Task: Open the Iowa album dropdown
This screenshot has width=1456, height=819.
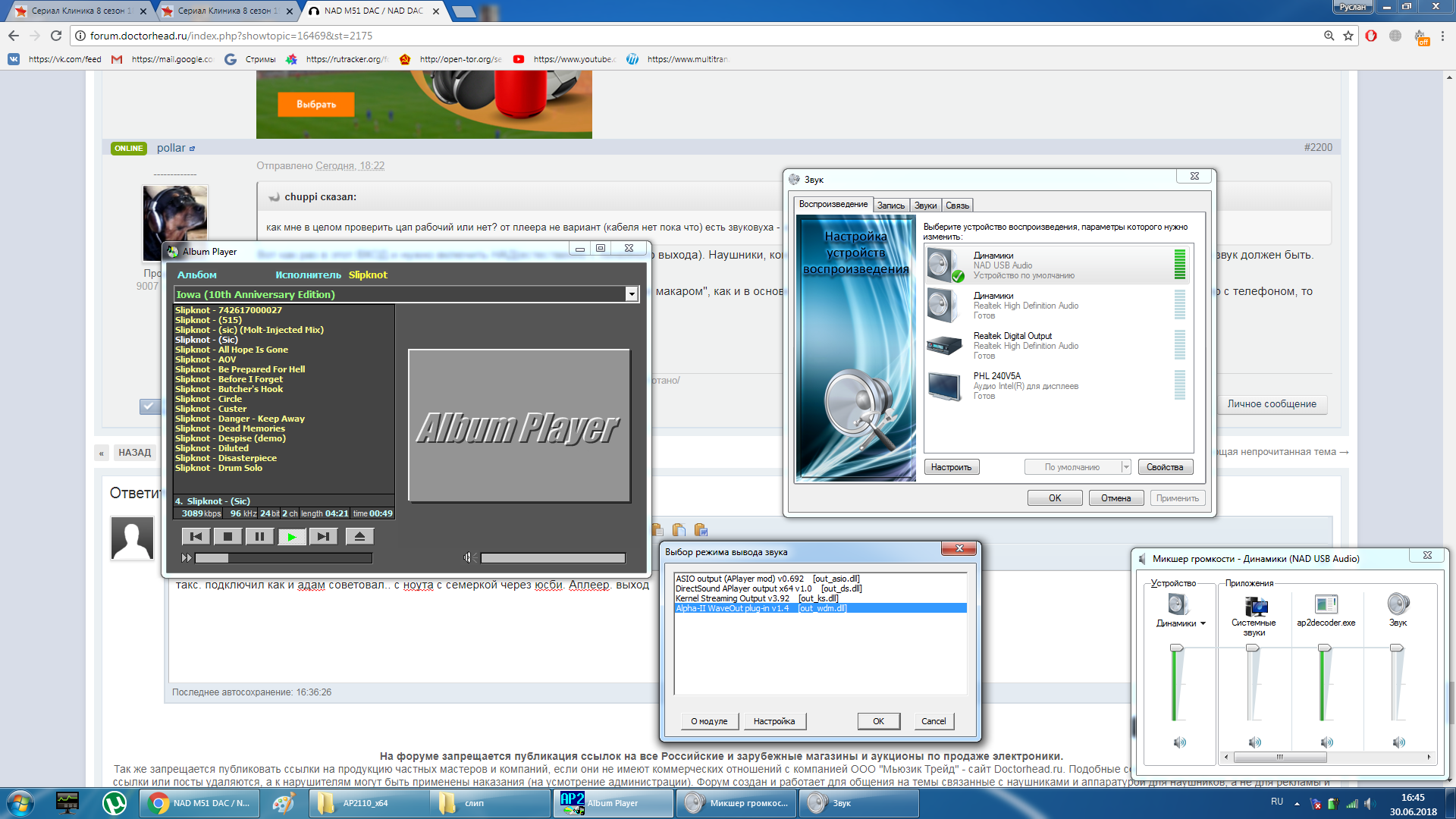Action: coord(632,294)
